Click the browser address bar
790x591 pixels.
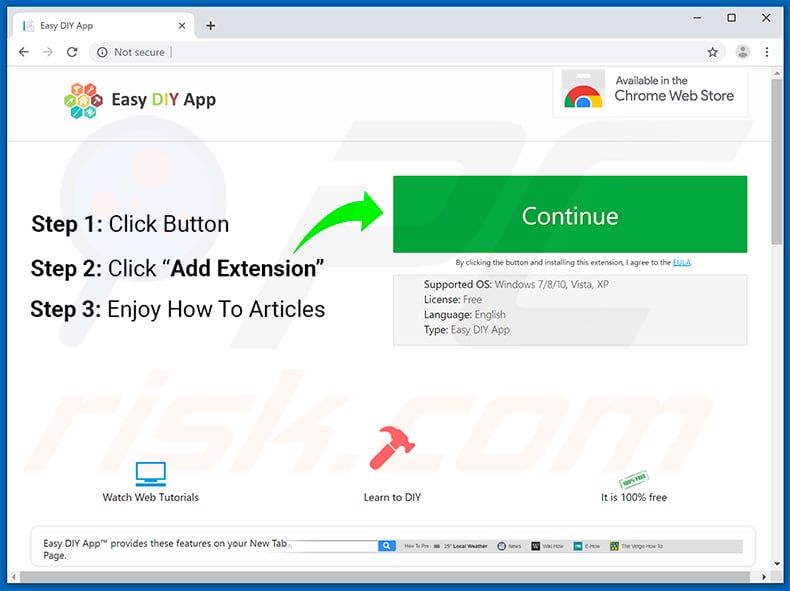(x=407, y=52)
